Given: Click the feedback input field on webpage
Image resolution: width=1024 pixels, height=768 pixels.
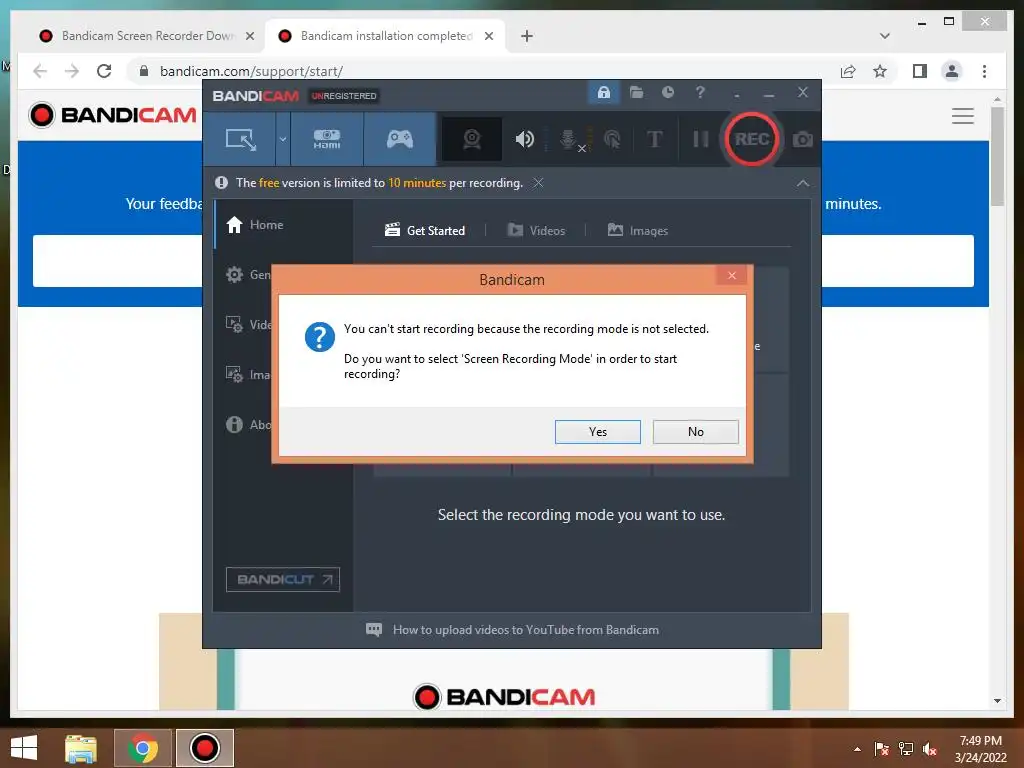Looking at the screenshot, I should [x=118, y=261].
